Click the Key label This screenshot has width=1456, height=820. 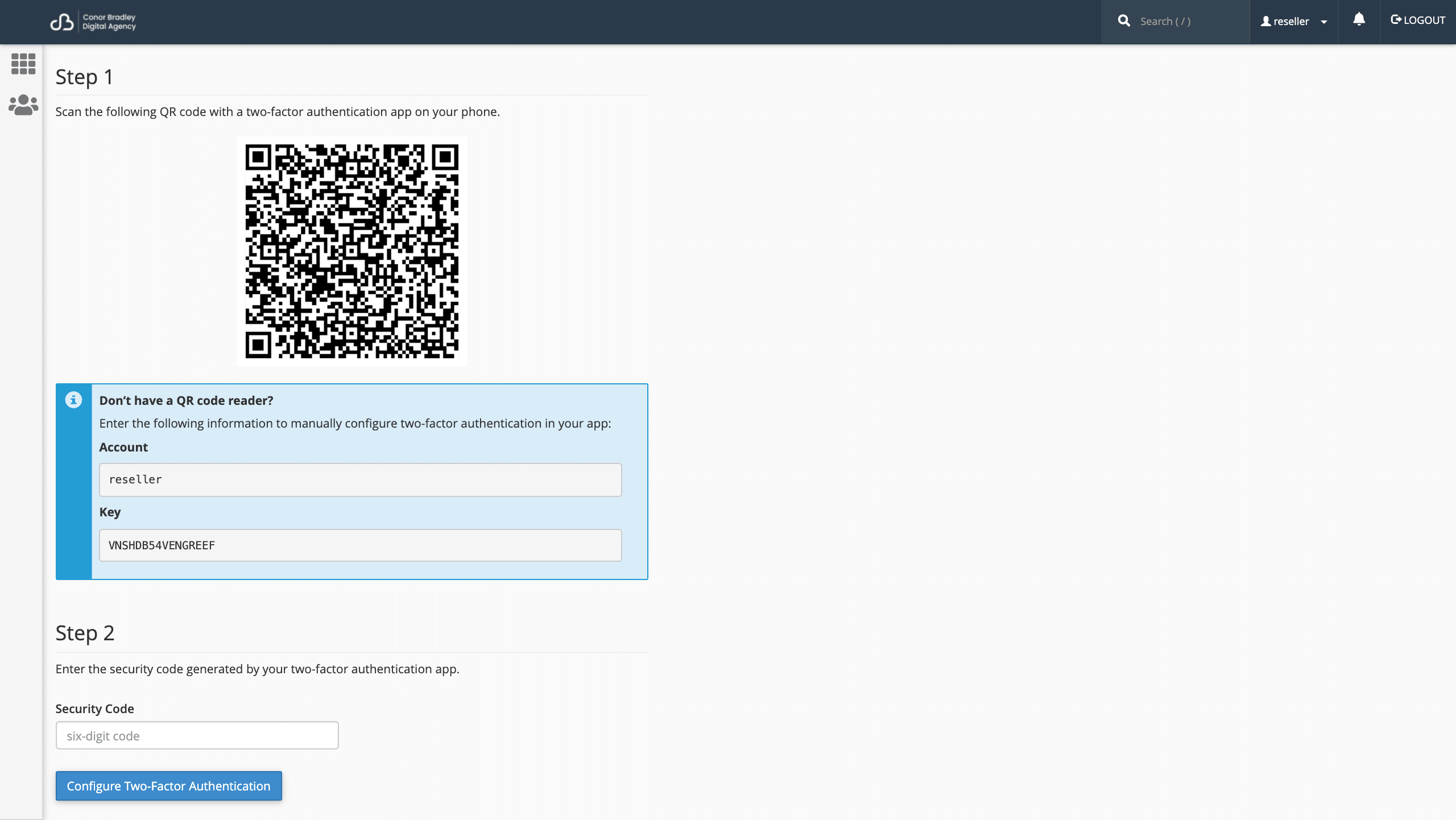pos(110,512)
